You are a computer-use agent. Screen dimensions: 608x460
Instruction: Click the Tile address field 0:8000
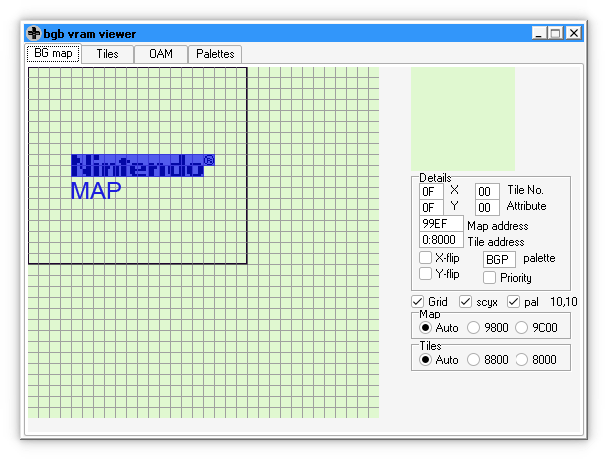441,240
